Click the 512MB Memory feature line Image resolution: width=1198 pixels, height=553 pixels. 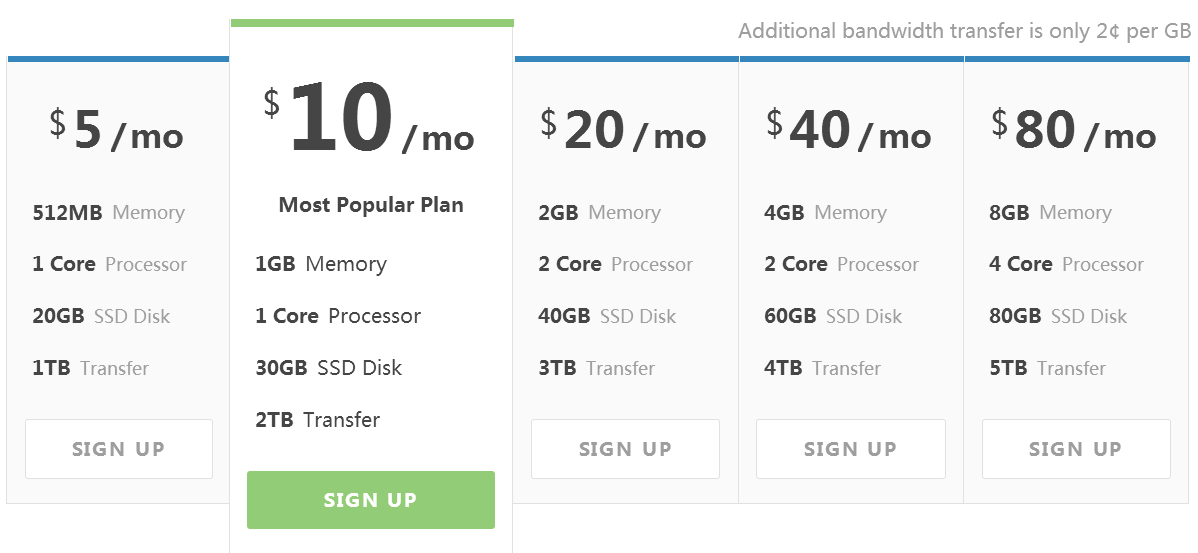click(108, 212)
